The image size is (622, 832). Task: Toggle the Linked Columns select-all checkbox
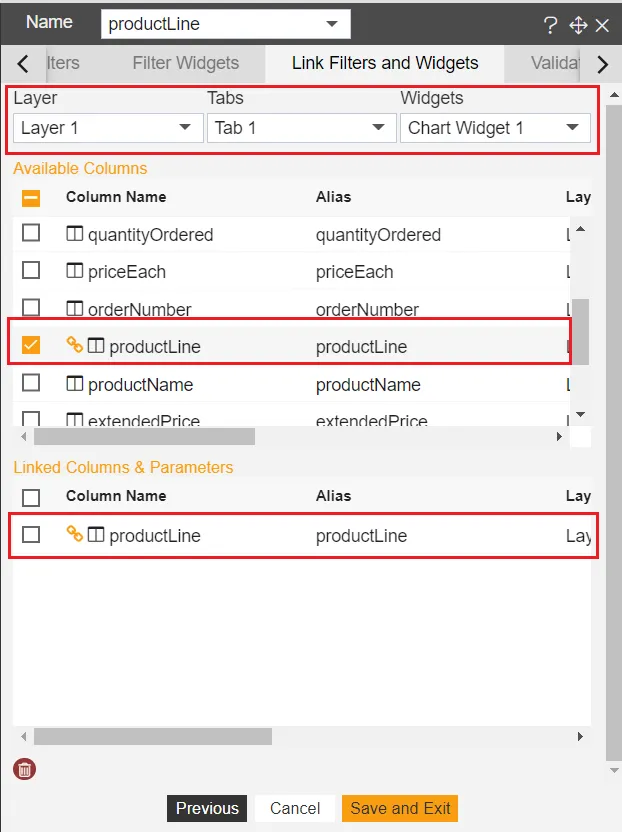click(x=31, y=498)
